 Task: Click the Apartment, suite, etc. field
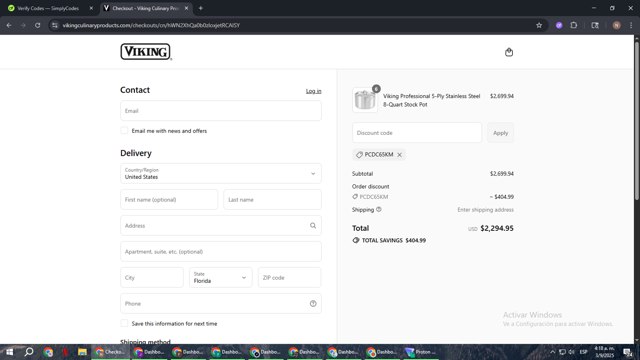tap(221, 252)
